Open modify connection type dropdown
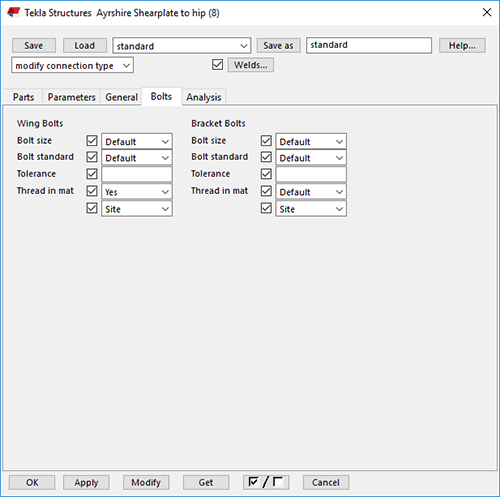This screenshot has width=500, height=497. (72, 65)
